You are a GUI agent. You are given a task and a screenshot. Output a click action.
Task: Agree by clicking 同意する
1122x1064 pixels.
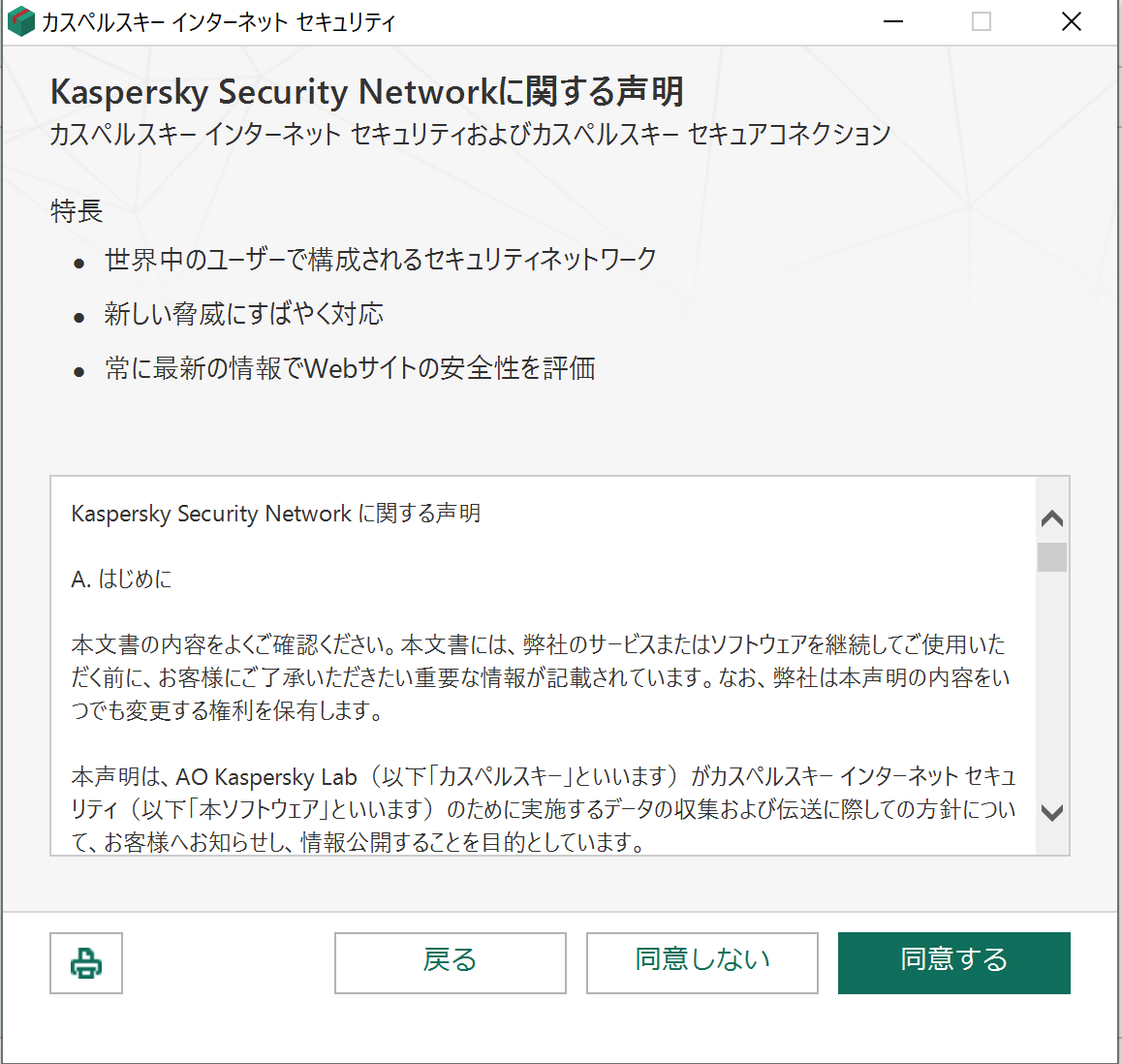coord(953,962)
